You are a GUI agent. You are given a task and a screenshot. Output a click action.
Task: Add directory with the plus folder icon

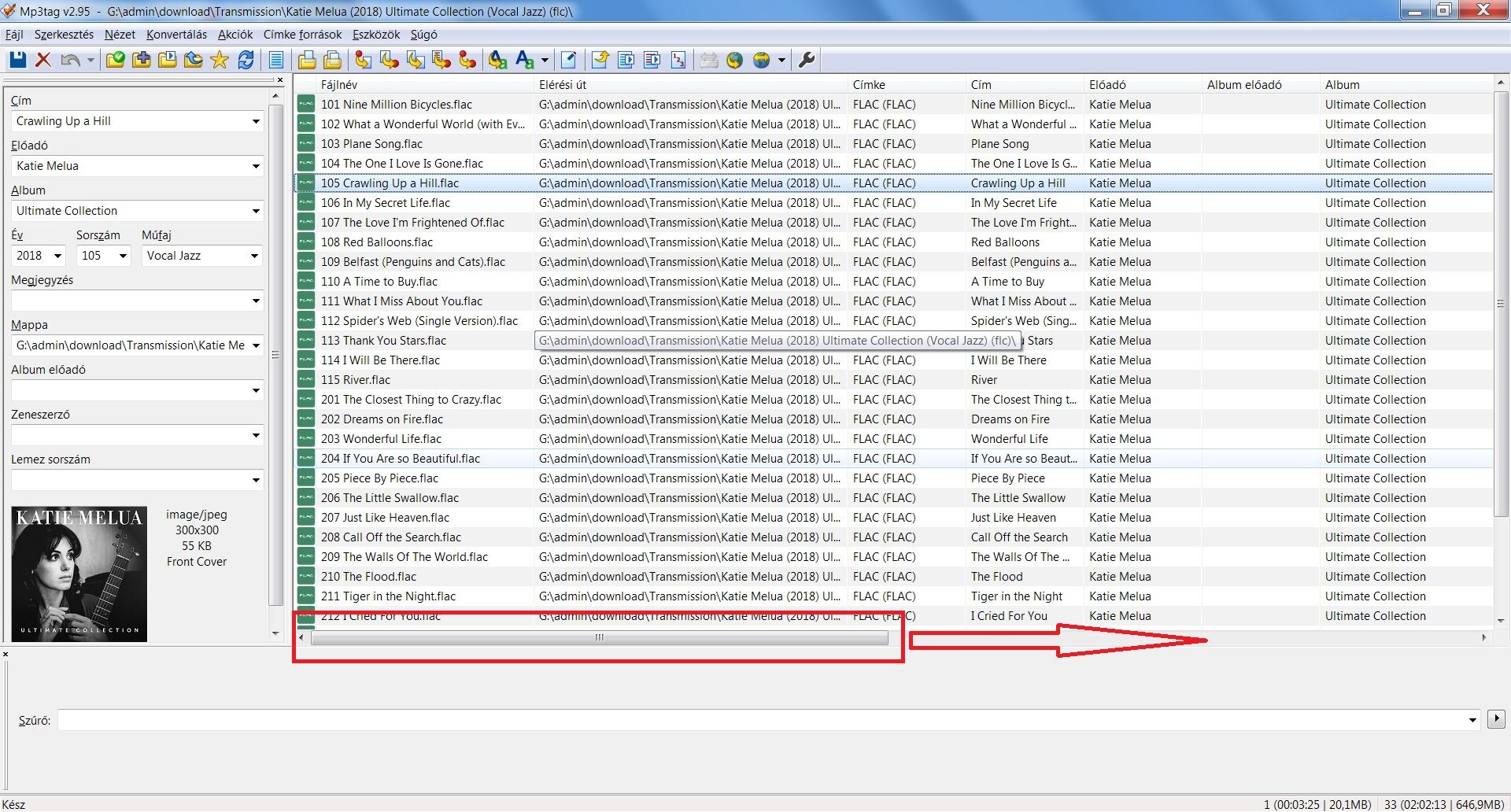point(142,60)
